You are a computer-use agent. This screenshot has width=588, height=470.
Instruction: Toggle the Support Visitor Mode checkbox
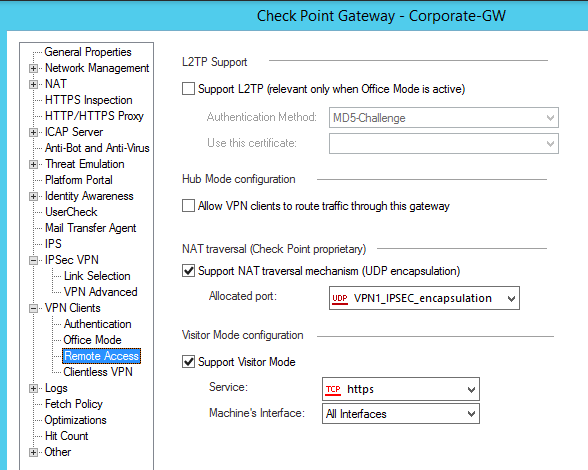point(188,362)
